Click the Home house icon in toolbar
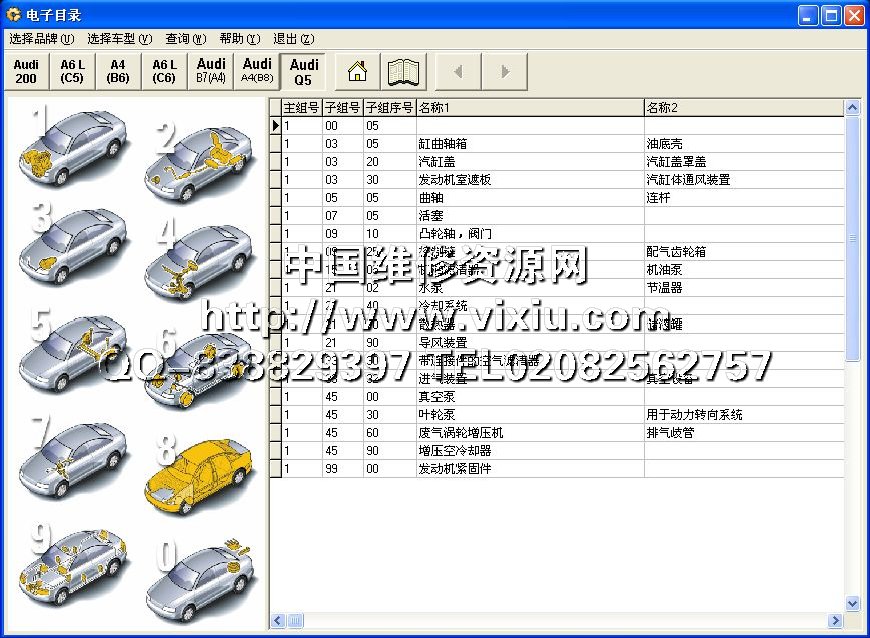This screenshot has height=638, width=870. point(357,72)
